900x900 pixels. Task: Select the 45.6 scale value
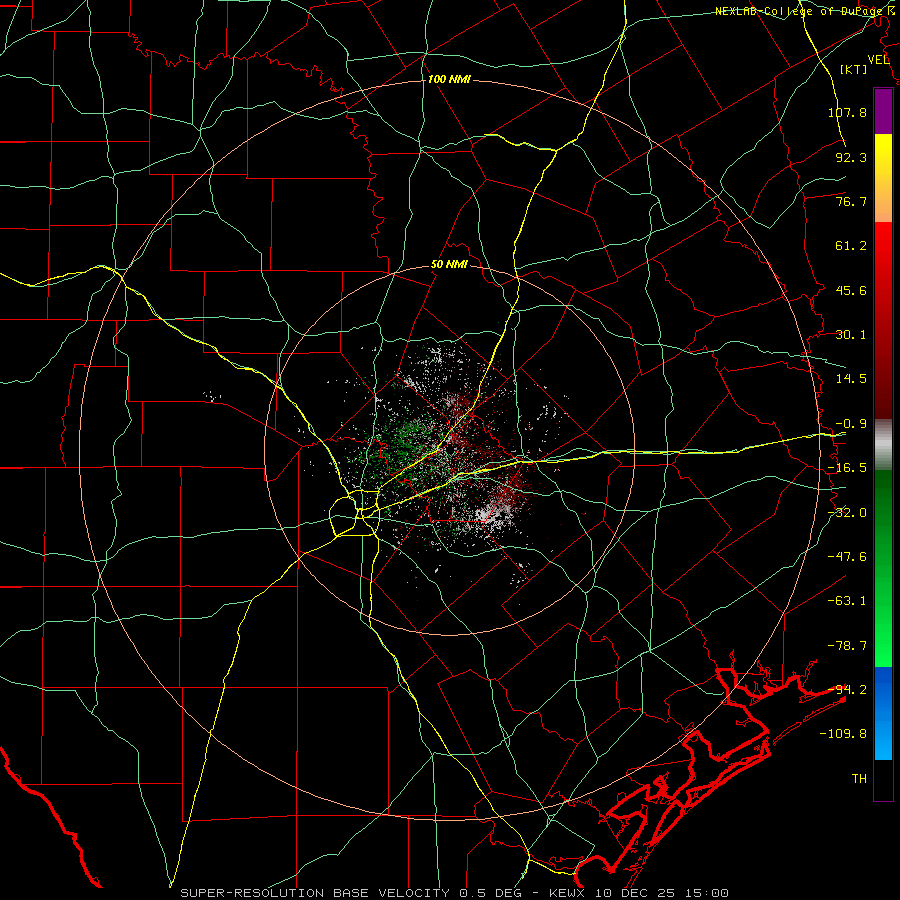pyautogui.click(x=851, y=290)
